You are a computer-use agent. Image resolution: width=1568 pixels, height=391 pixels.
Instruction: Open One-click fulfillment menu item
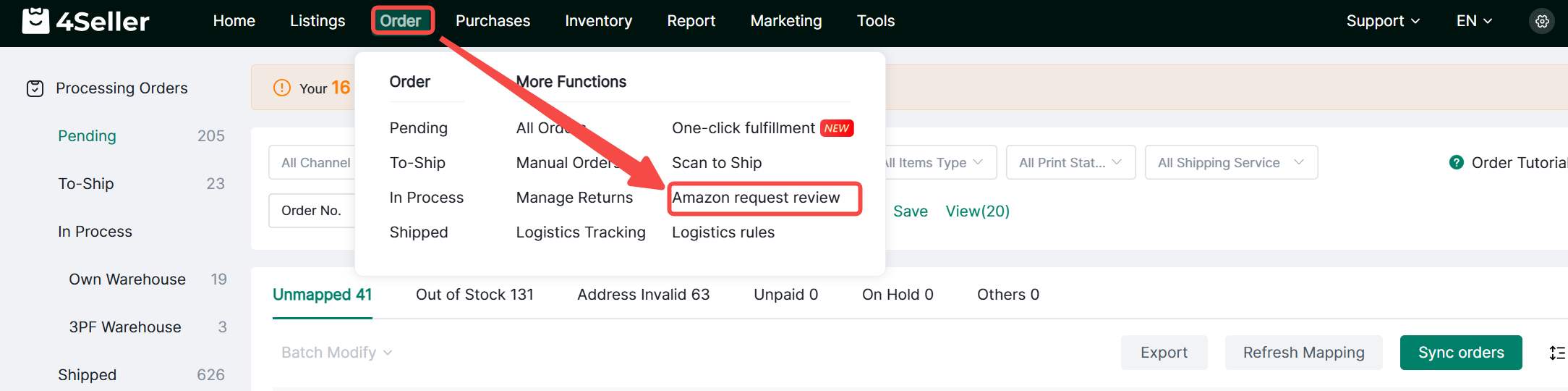(x=743, y=128)
